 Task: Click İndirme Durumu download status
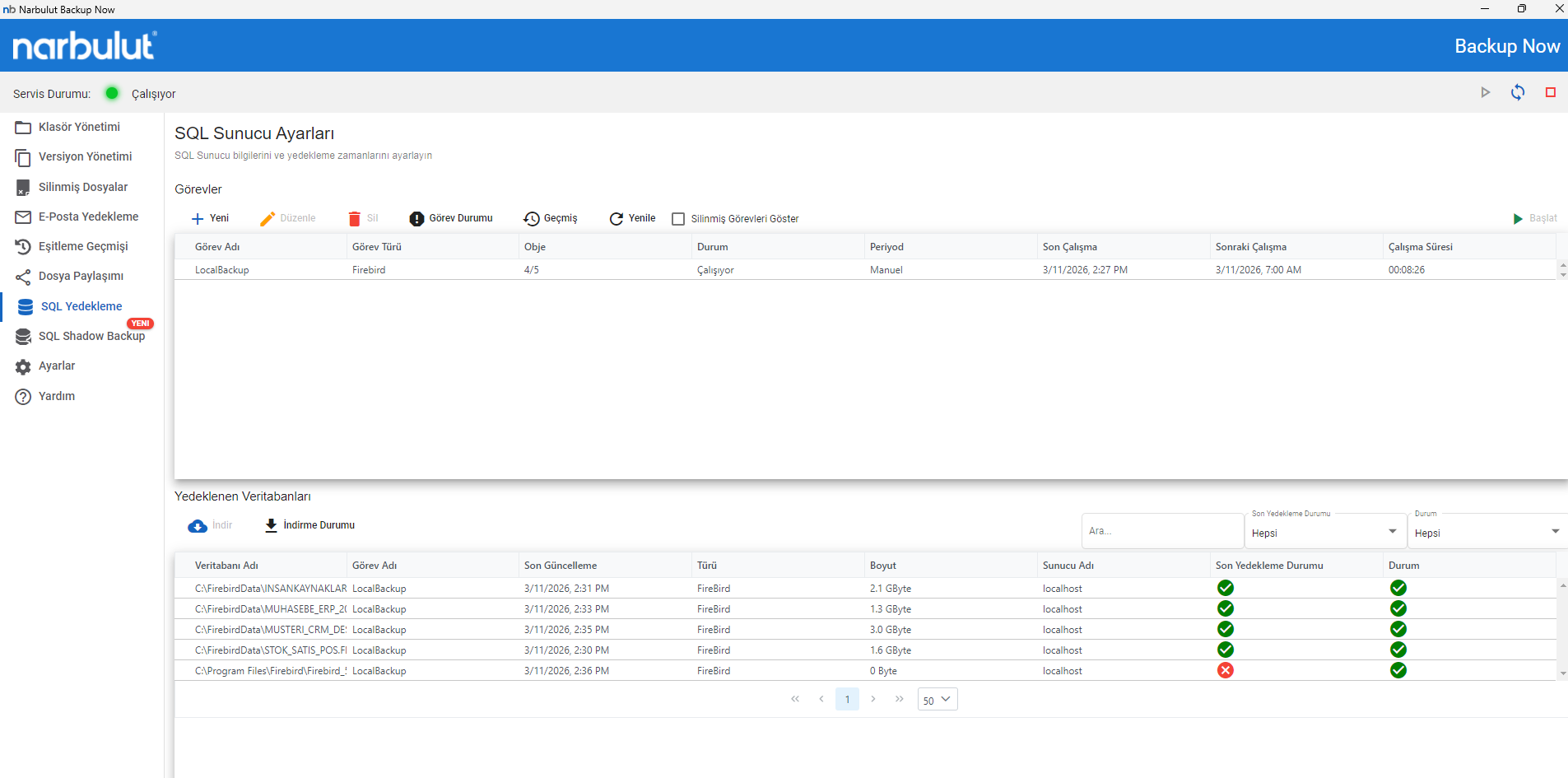click(x=309, y=525)
